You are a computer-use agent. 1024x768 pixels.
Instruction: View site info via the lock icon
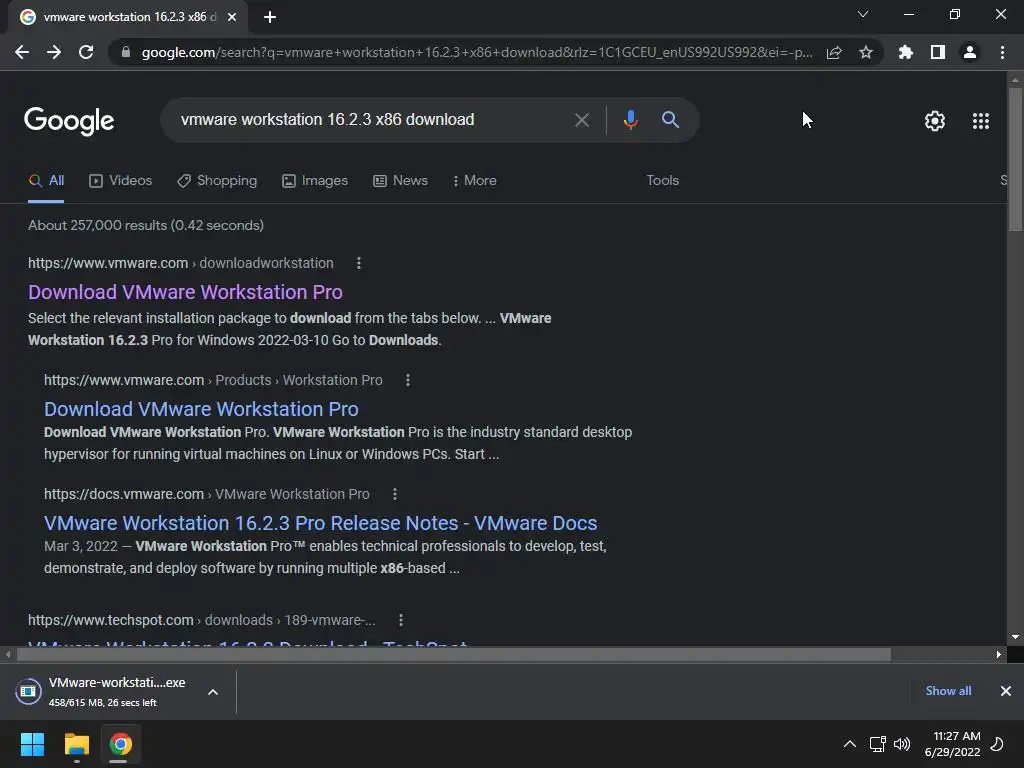pyautogui.click(x=126, y=52)
